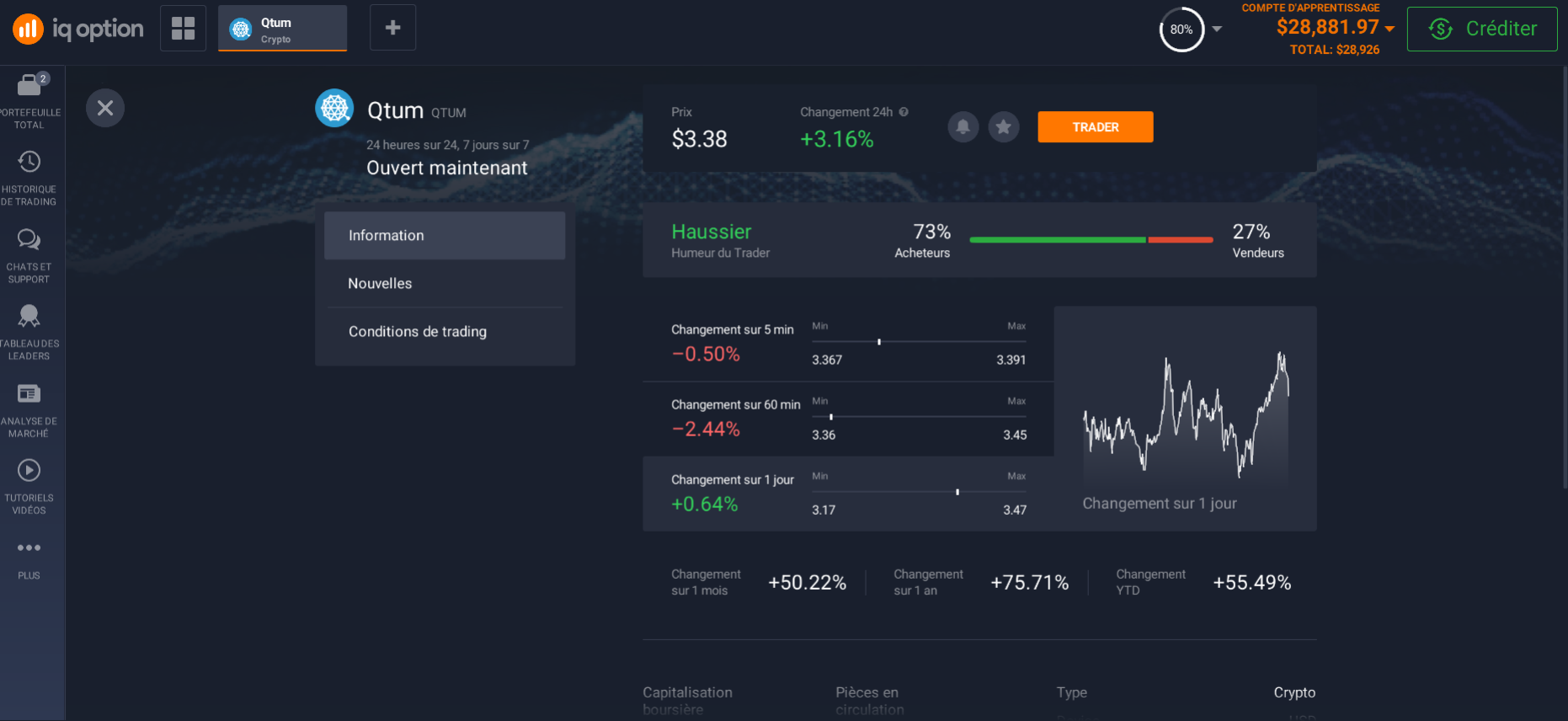
Task: Click the TOTAL: $28,926 text
Action: [1335, 50]
